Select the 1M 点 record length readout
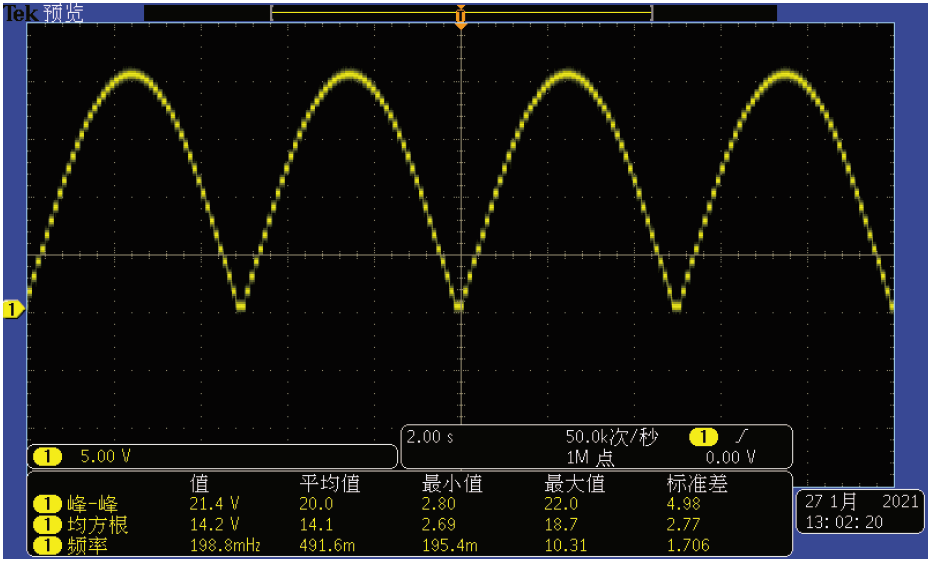The height and width of the screenshot is (561, 928). coord(590,458)
